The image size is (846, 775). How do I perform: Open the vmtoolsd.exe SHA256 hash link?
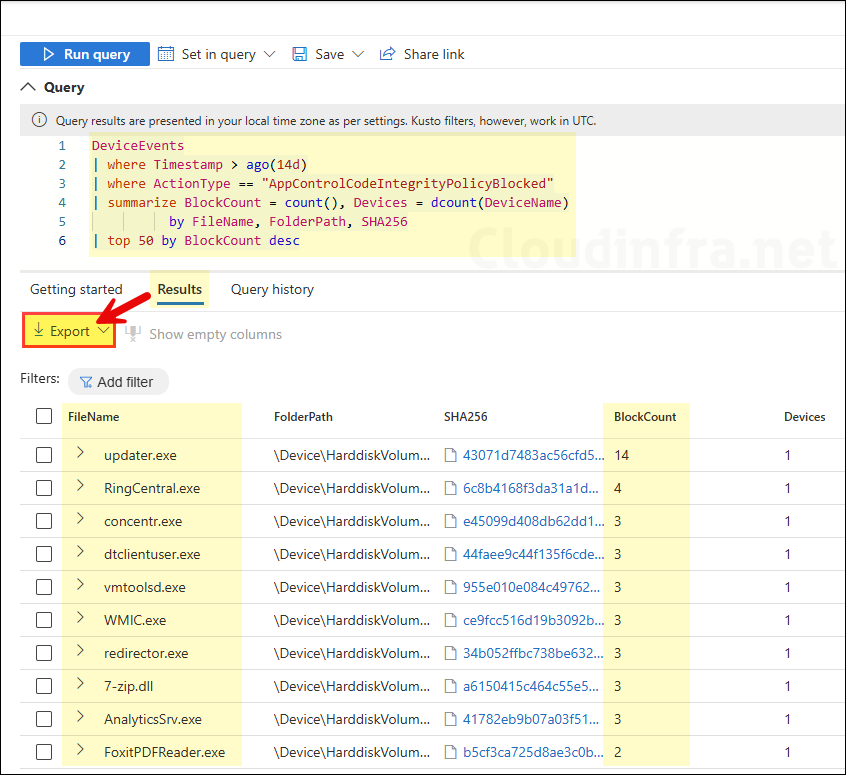click(x=533, y=587)
